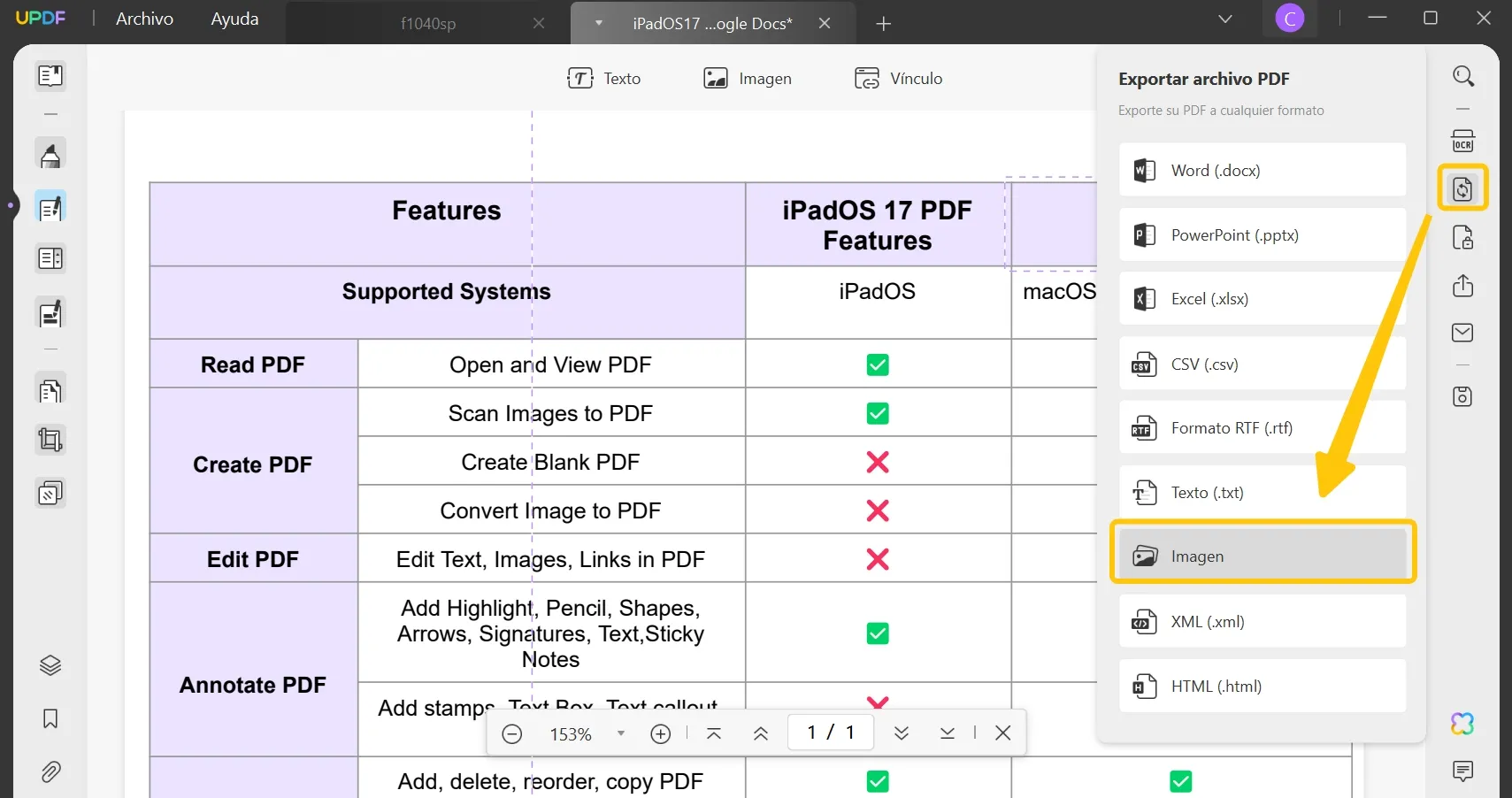Click the 'Create Blank PDF' cell
Viewport: 1512px width, 798px height.
coord(550,462)
